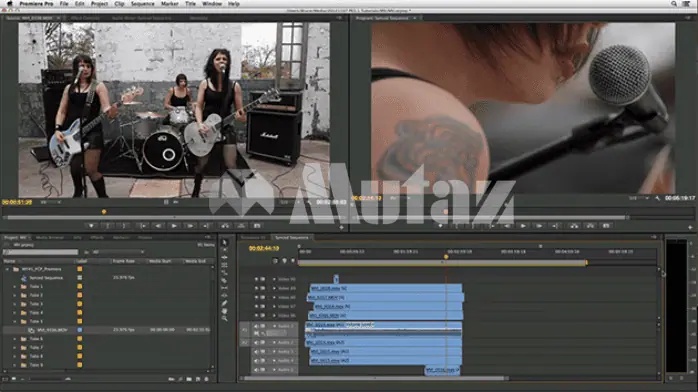Switch to the Media Browser tab
This screenshot has height=392, width=698.
(49, 238)
